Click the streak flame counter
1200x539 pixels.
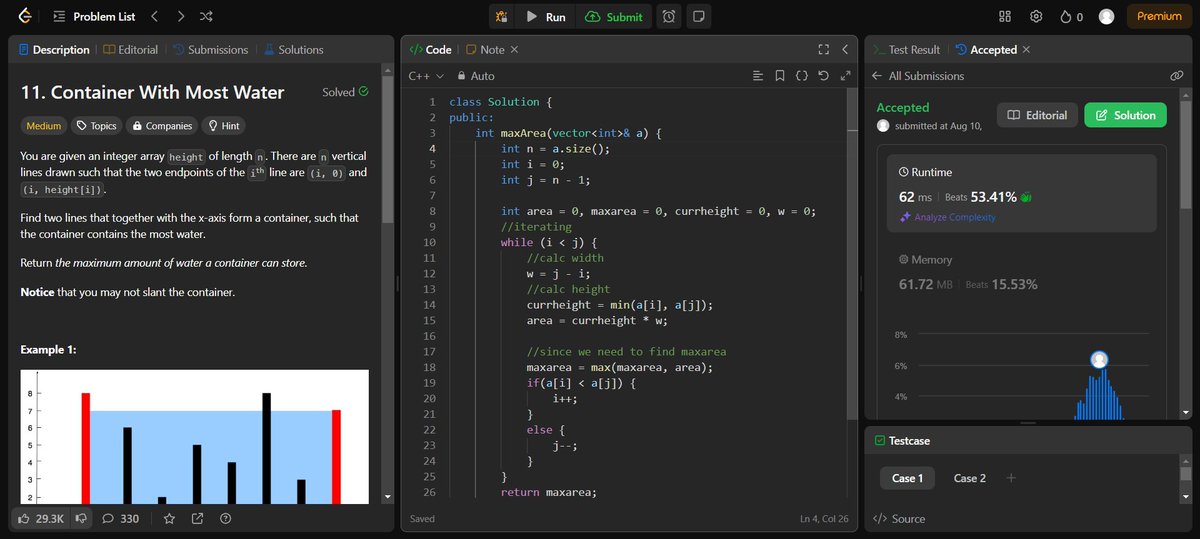(1072, 16)
